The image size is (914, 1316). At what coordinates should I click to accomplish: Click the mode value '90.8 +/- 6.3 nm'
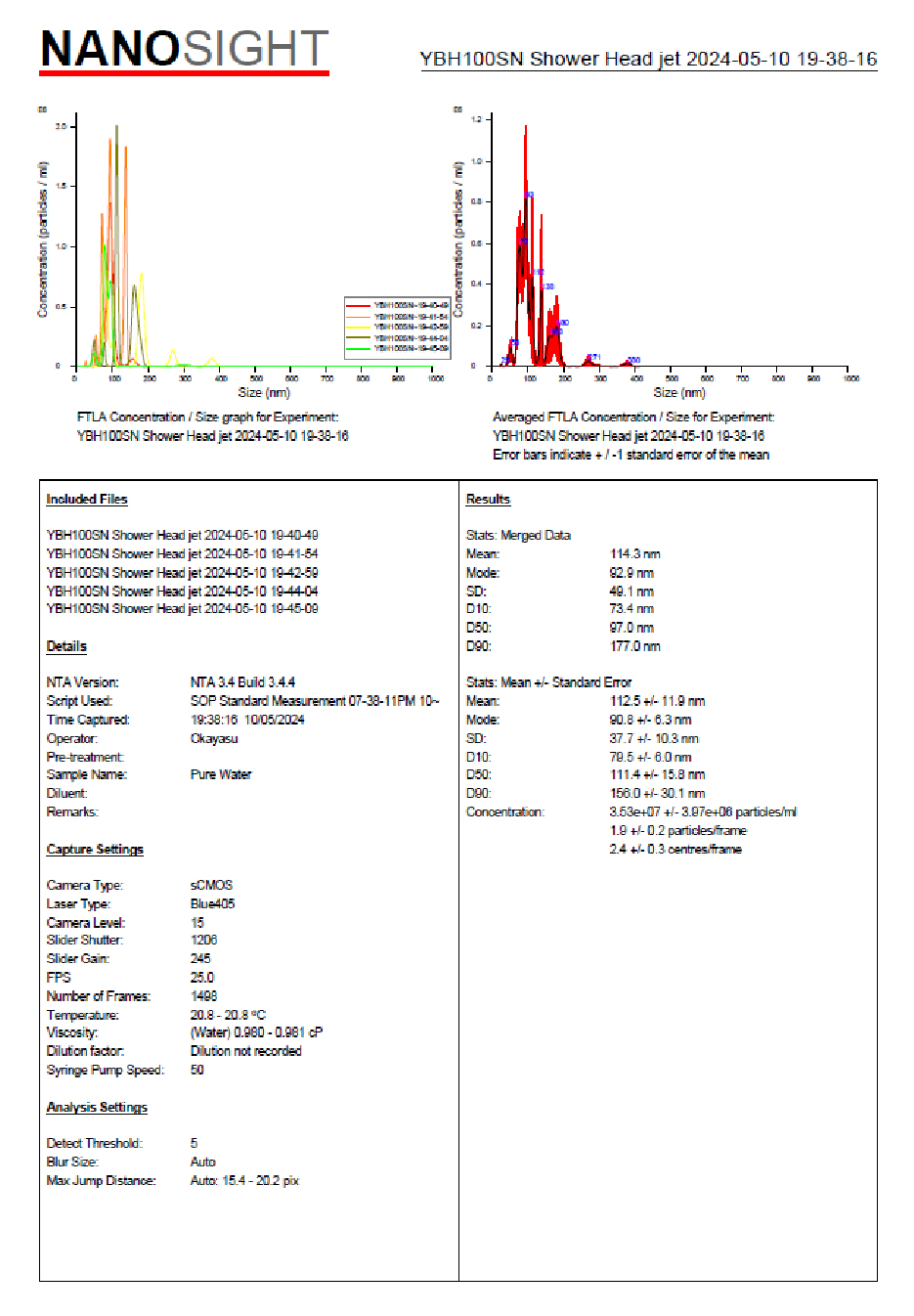coord(650,720)
